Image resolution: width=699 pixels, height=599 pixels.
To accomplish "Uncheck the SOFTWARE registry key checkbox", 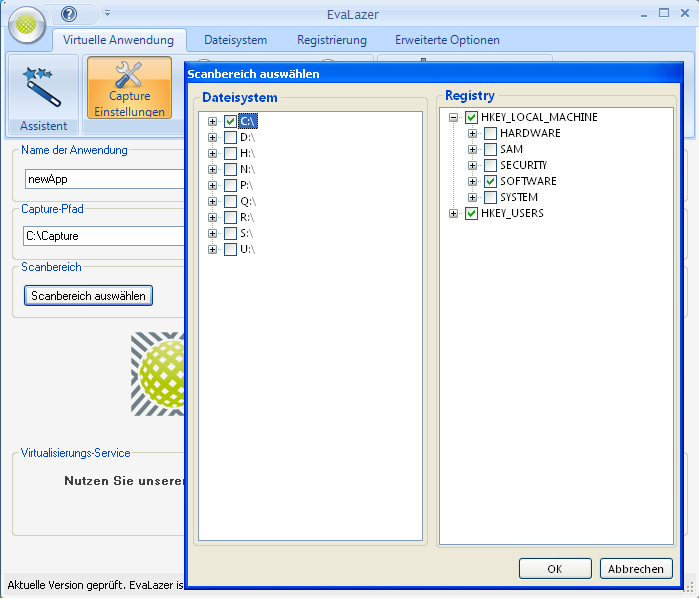I will coord(490,181).
